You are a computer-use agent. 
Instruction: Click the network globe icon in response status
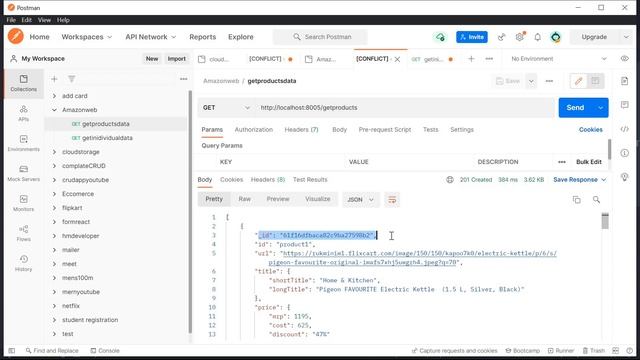coord(450,180)
